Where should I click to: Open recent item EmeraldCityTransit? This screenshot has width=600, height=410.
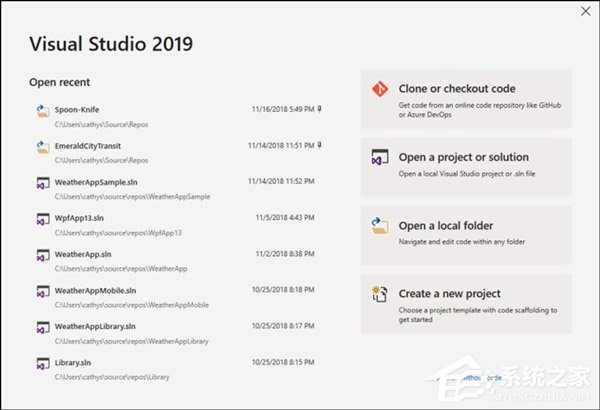pos(177,153)
